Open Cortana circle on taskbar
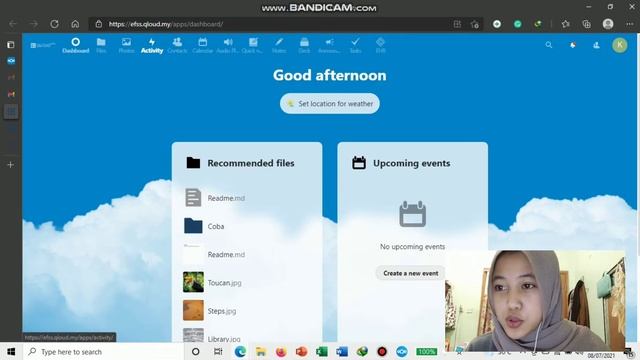640x360 pixels. tap(196, 351)
